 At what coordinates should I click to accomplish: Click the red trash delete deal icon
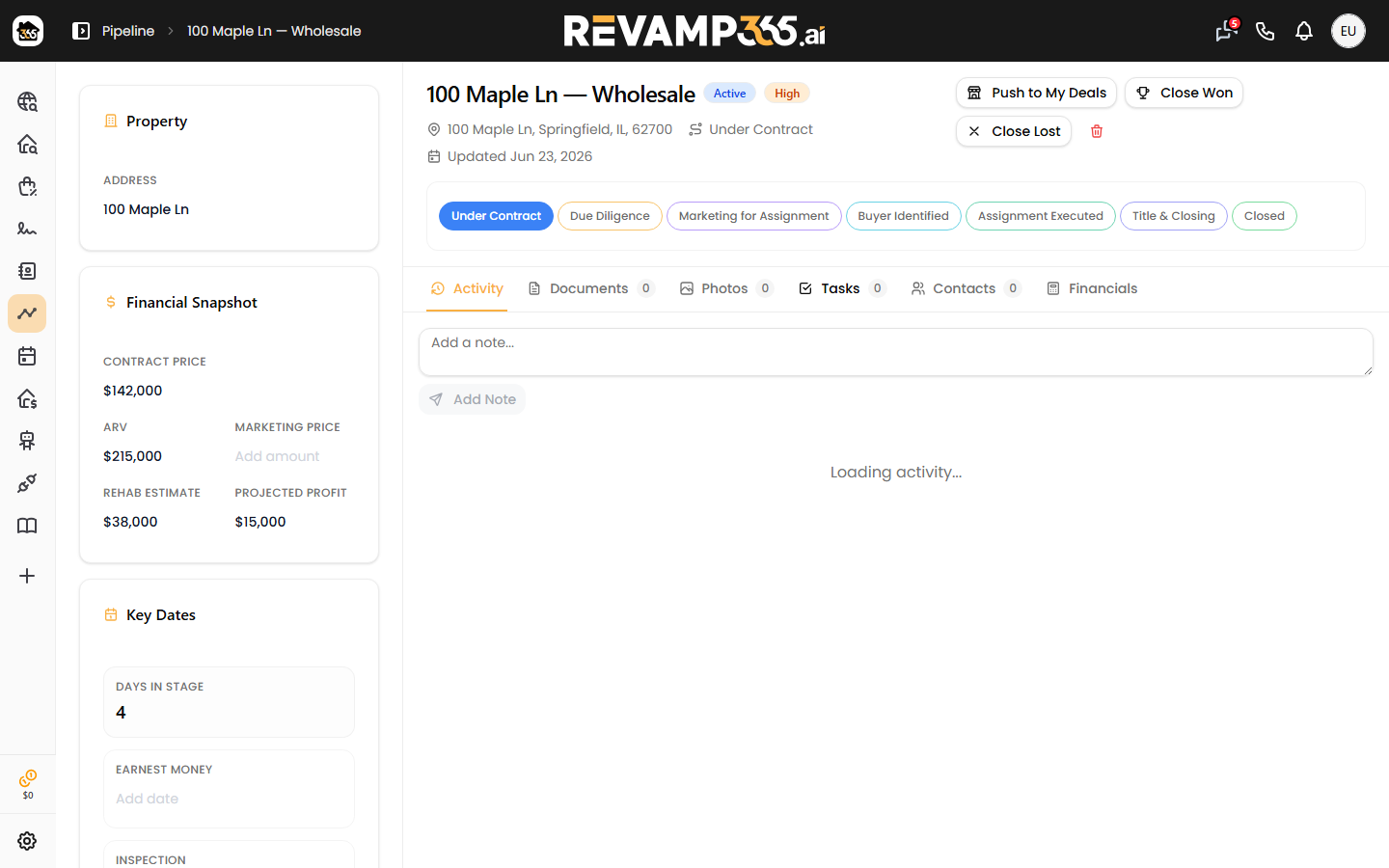pyautogui.click(x=1097, y=131)
